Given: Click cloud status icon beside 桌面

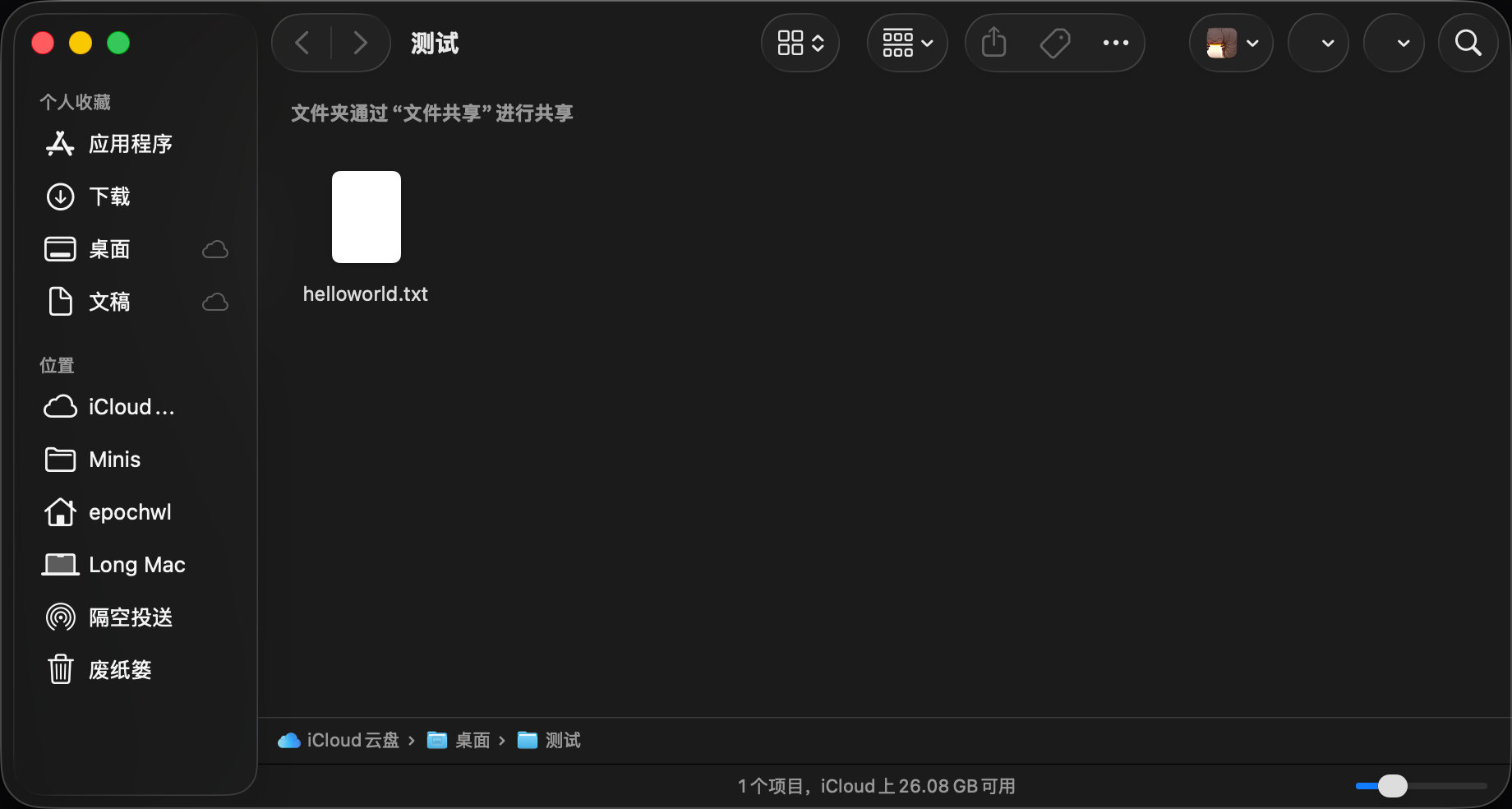Looking at the screenshot, I should 215,249.
